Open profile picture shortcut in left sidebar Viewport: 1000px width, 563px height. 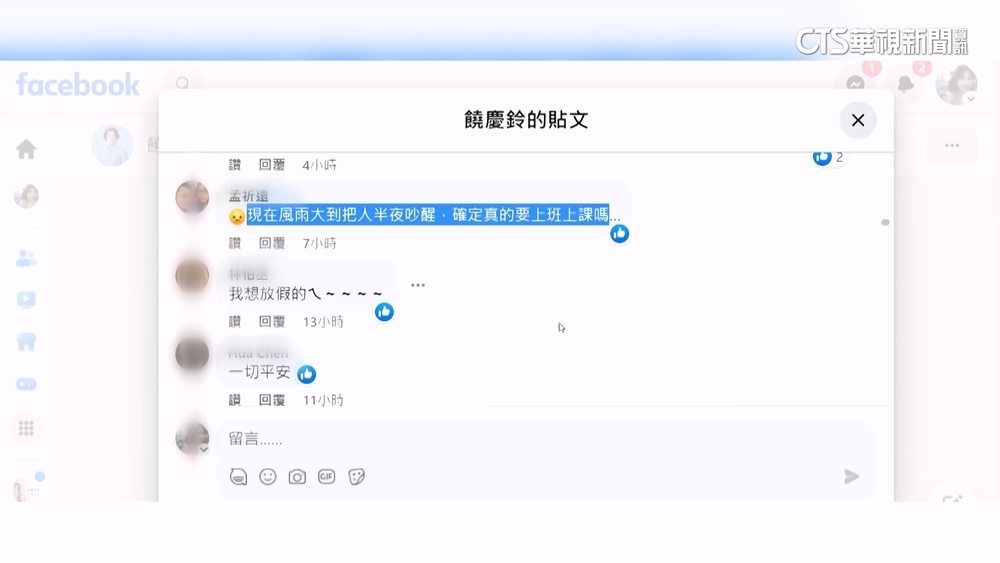26,196
